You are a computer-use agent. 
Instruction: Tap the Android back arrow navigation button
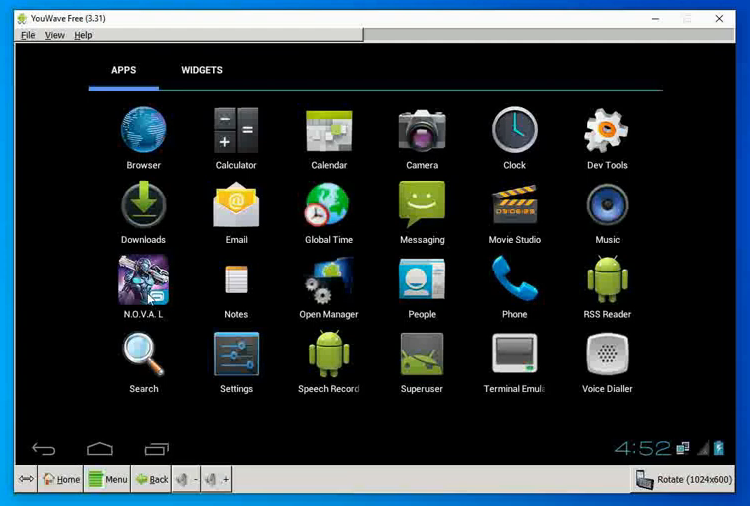coord(44,449)
